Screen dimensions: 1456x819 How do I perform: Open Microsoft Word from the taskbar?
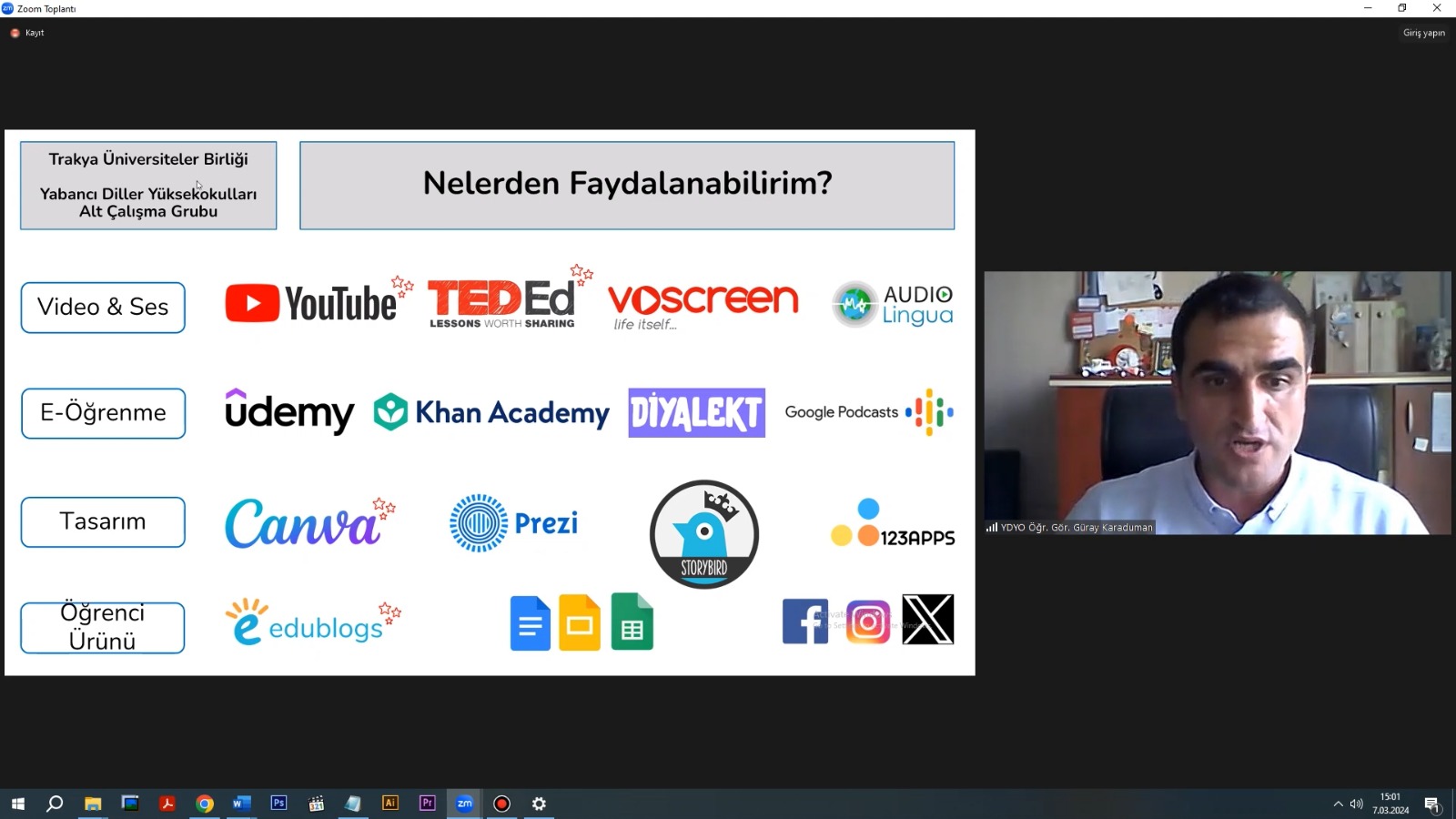(241, 804)
